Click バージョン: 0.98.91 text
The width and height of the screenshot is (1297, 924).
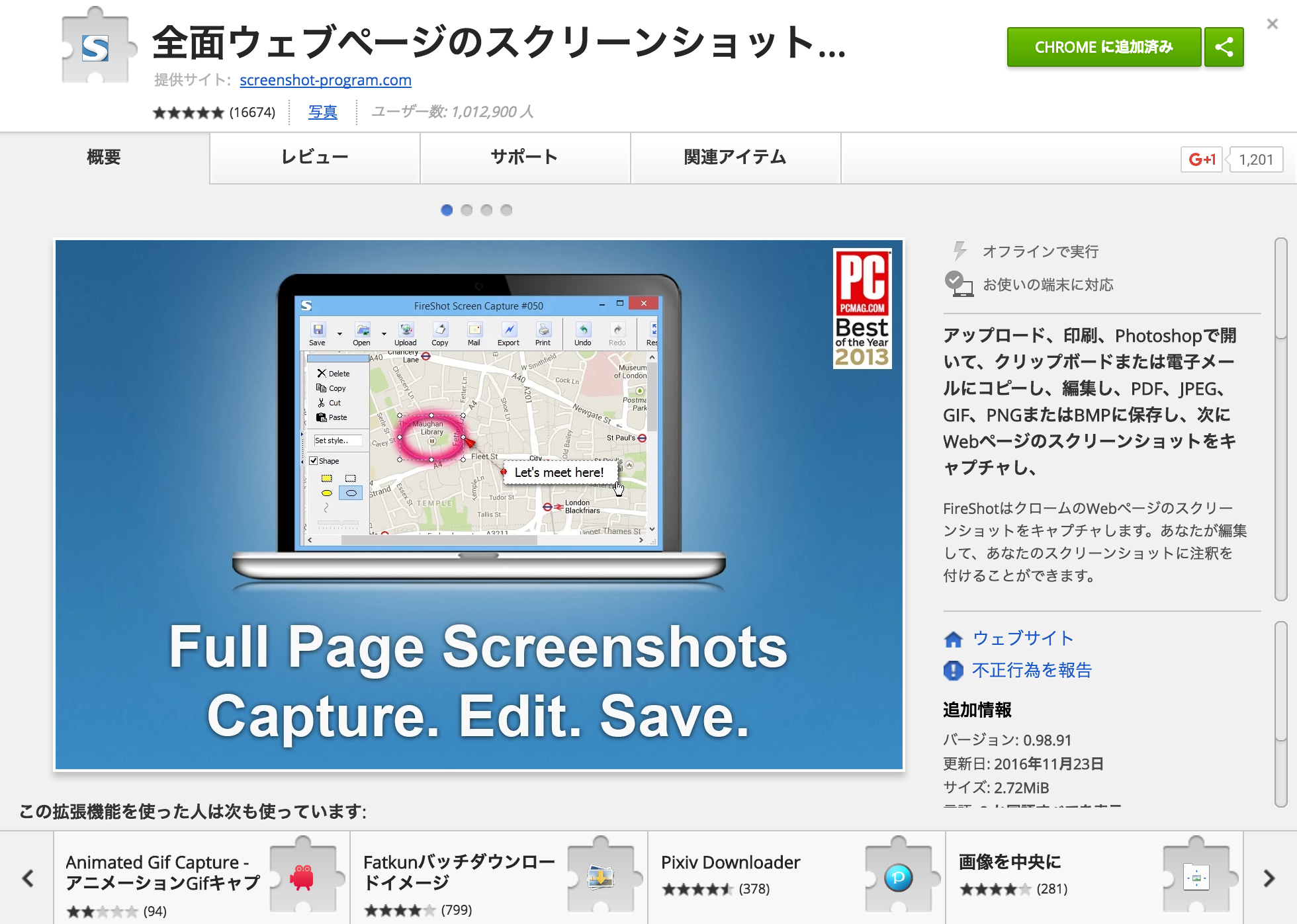point(1007,740)
